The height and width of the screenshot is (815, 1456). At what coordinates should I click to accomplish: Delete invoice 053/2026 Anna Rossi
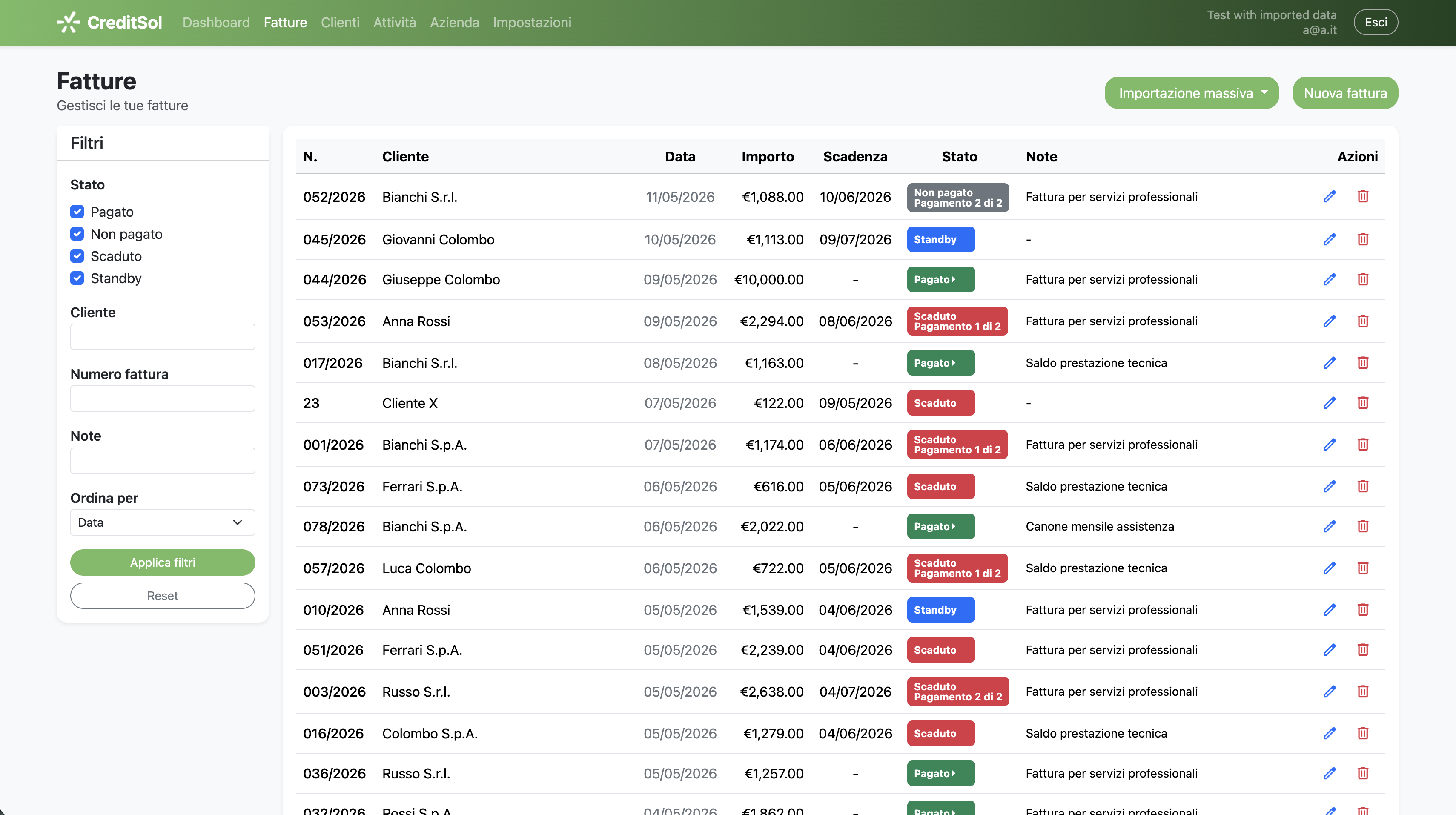1363,321
